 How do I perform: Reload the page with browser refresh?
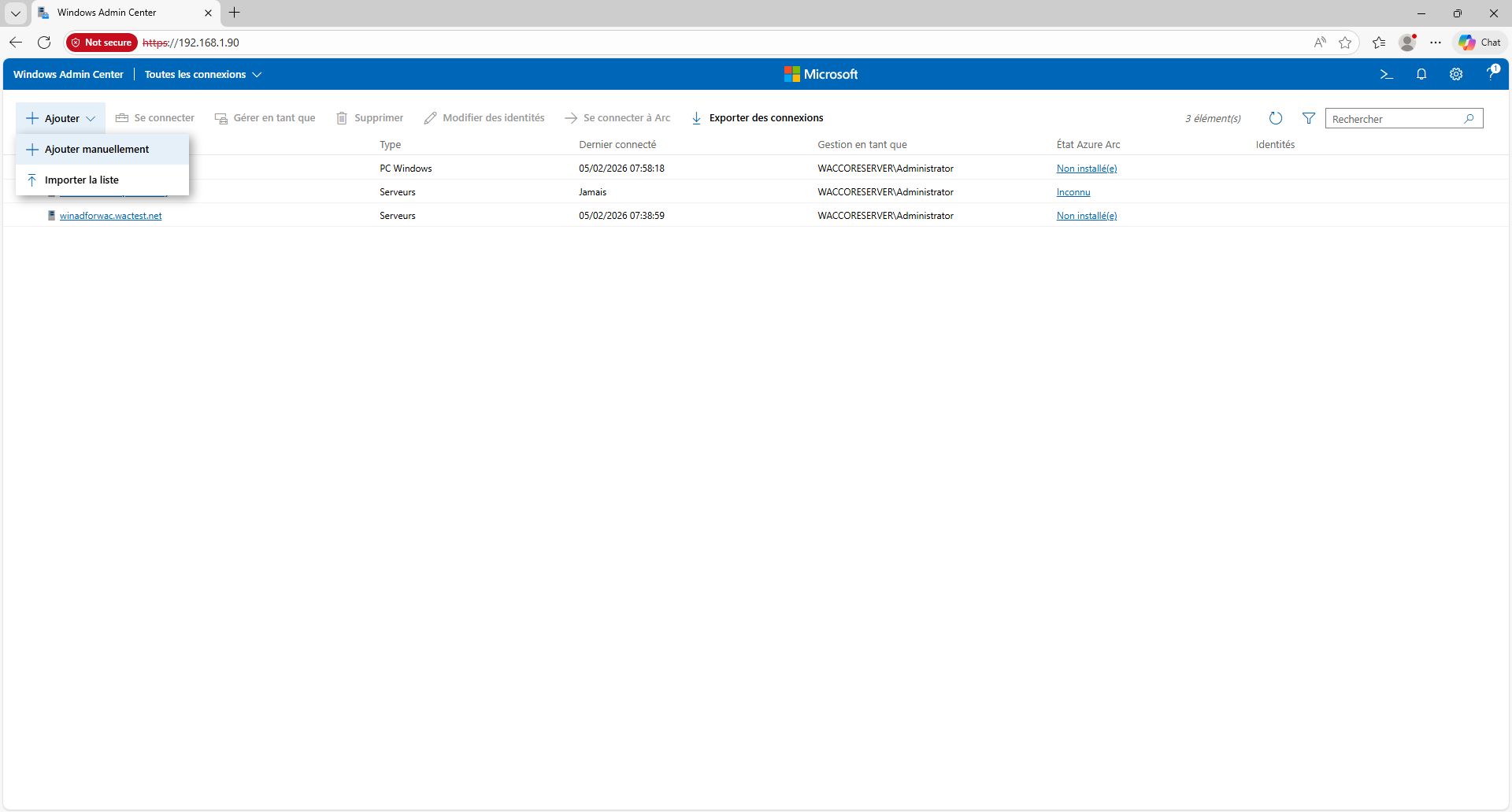(44, 43)
